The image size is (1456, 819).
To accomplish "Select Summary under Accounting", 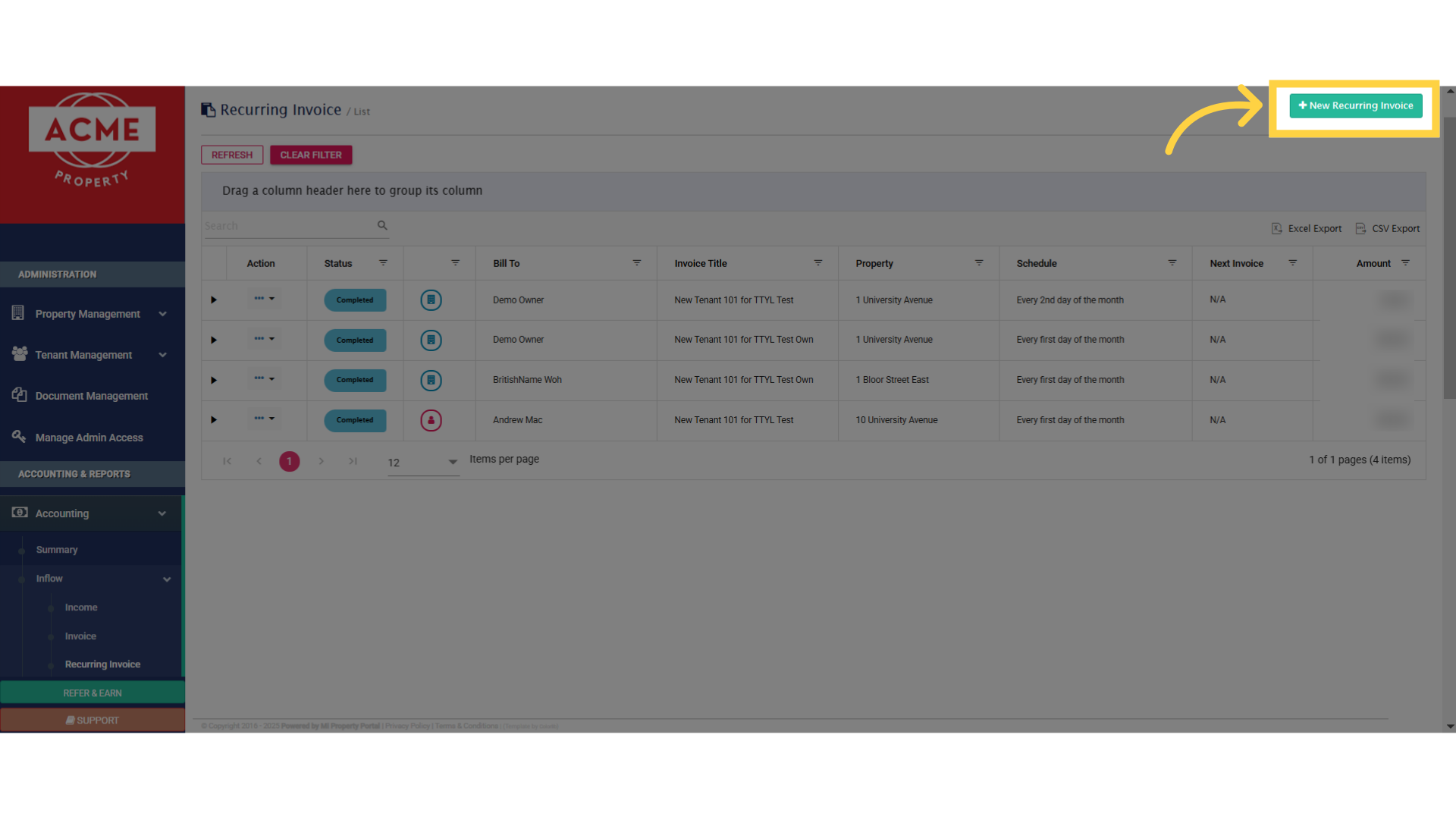I will point(57,550).
